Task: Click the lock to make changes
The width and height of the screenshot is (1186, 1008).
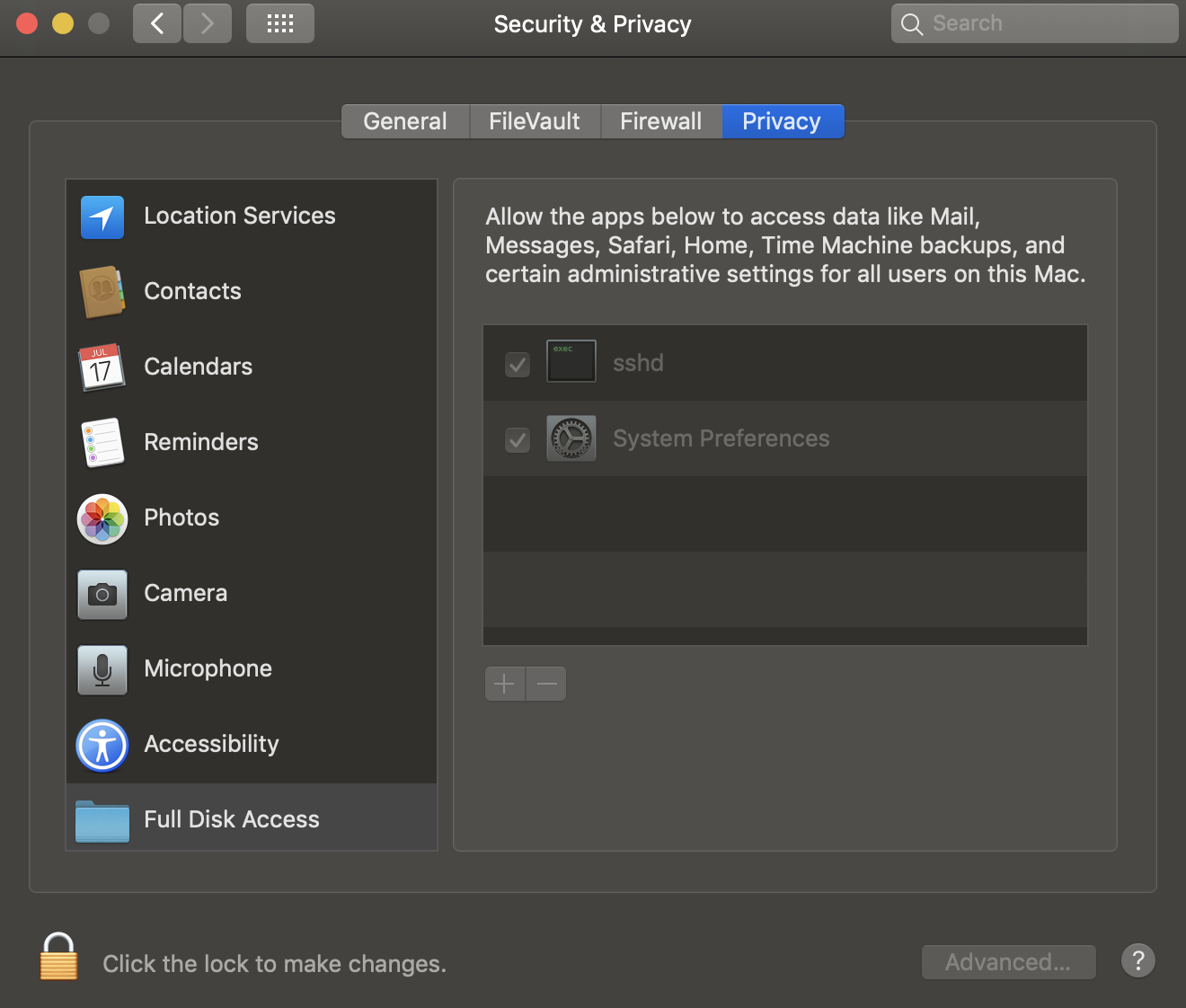Action: (x=58, y=956)
